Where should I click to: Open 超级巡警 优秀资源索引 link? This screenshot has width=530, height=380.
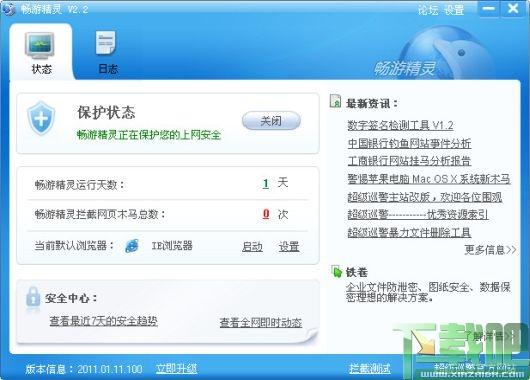click(x=418, y=214)
